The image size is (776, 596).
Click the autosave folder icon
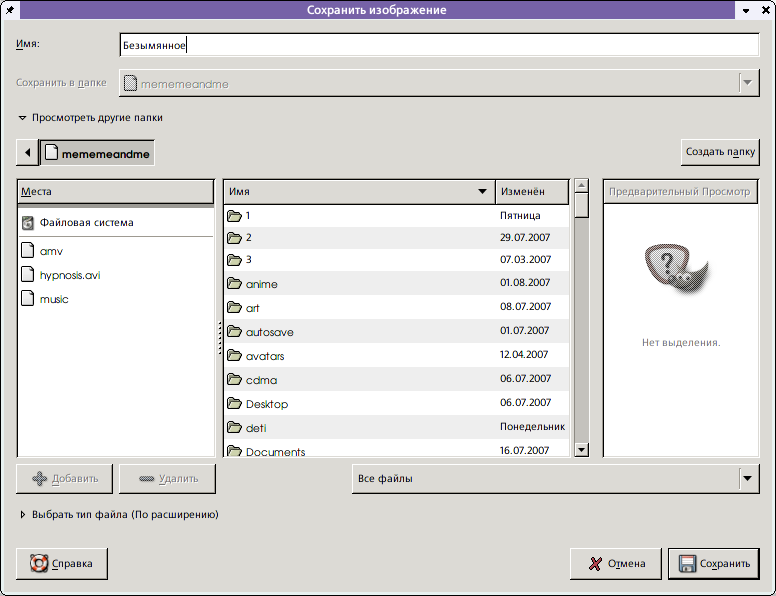(235, 332)
